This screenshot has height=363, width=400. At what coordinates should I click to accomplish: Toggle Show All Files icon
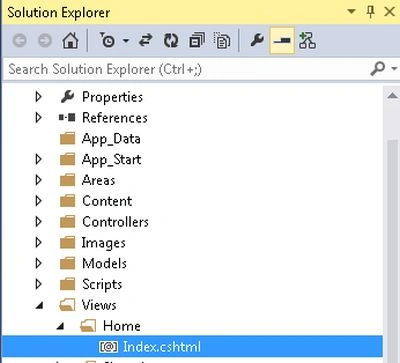tap(222, 41)
